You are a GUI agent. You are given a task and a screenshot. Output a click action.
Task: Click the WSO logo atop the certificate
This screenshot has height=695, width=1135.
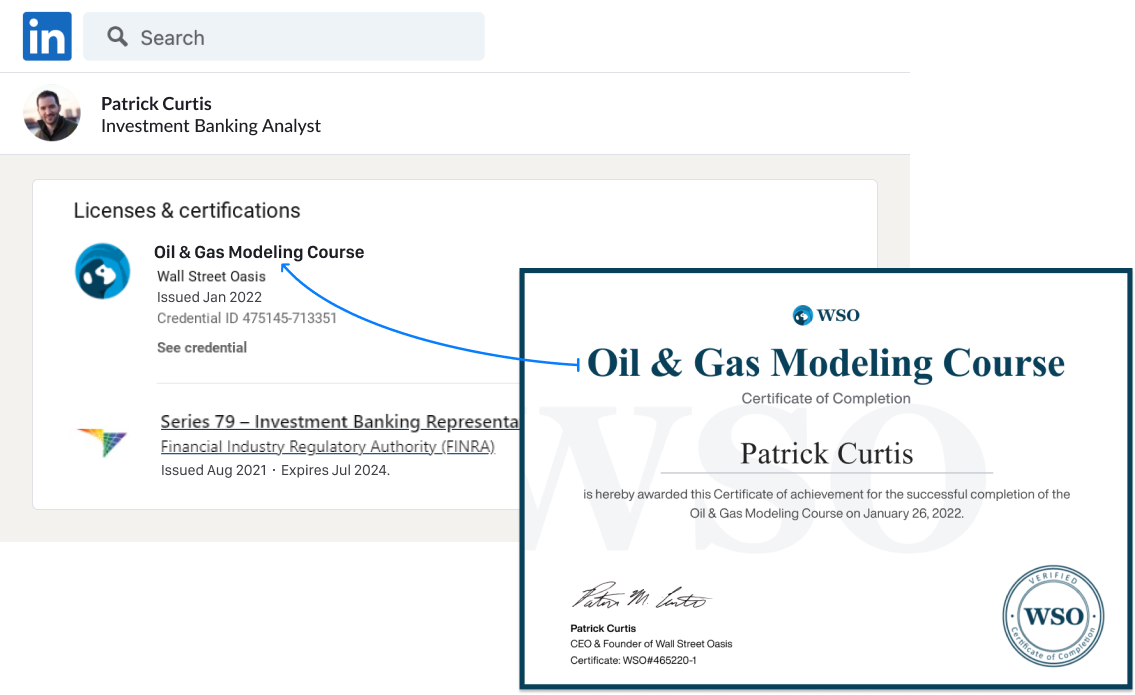pos(826,315)
